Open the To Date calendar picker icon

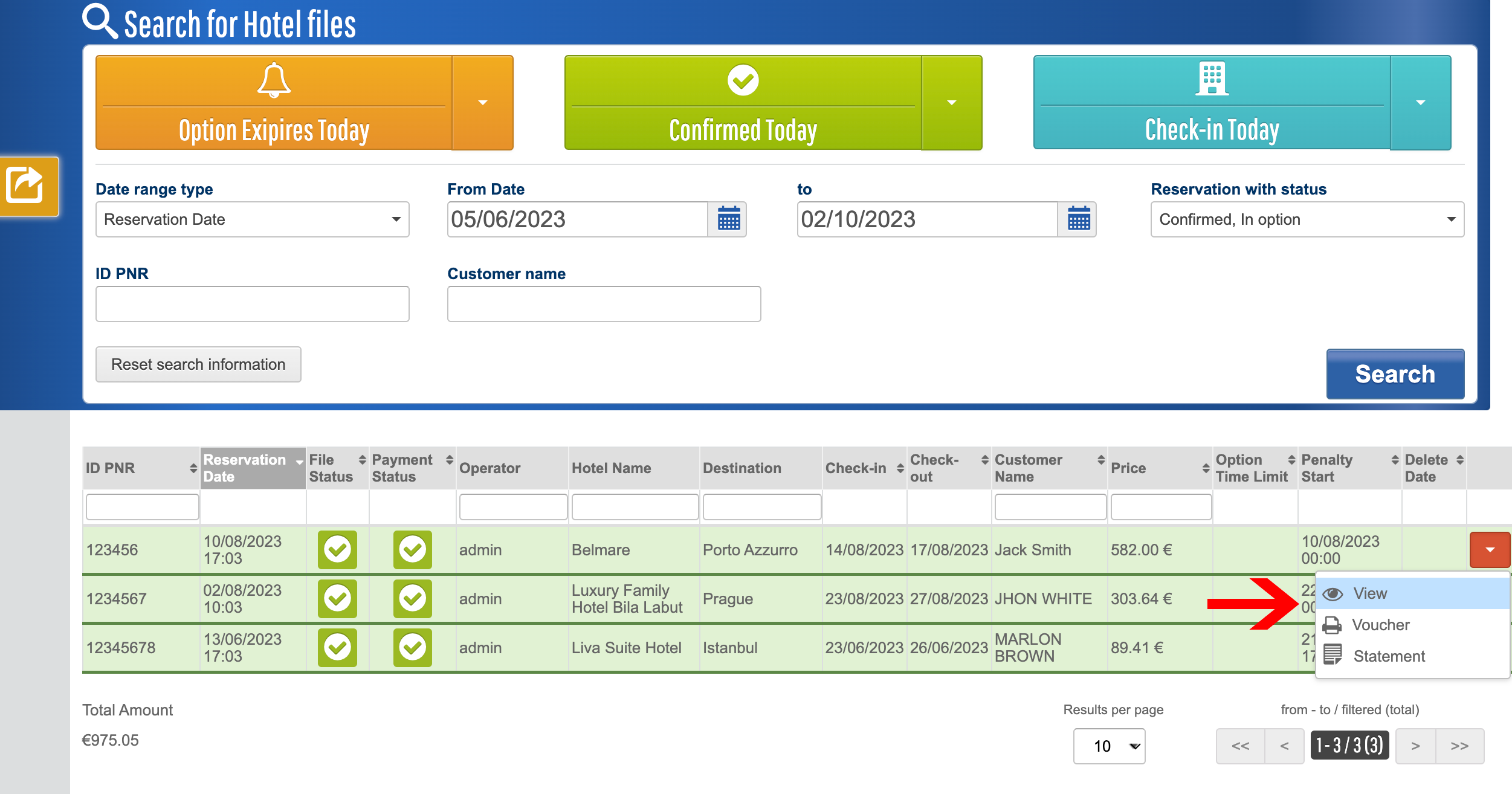point(1078,219)
